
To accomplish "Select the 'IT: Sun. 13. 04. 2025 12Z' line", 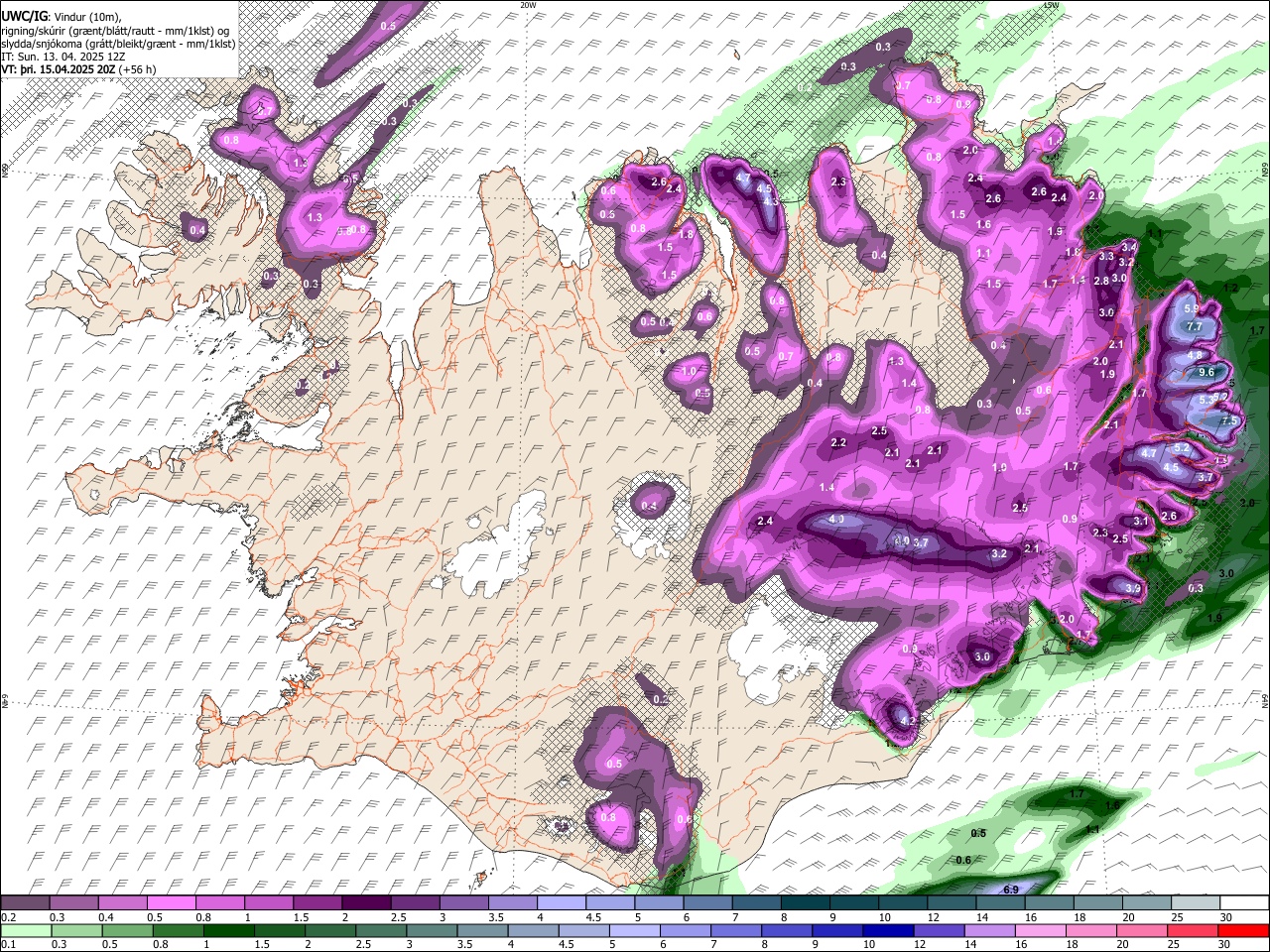I will pos(63,58).
